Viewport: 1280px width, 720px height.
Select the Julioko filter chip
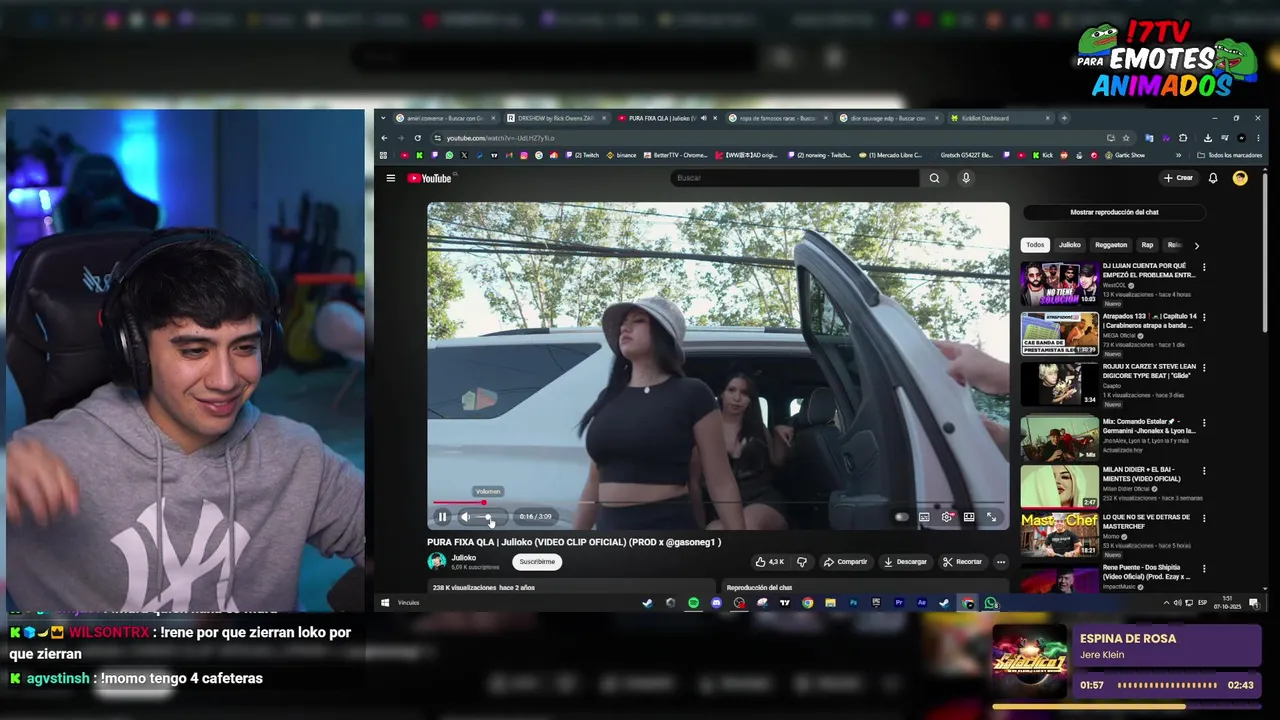tap(1070, 245)
